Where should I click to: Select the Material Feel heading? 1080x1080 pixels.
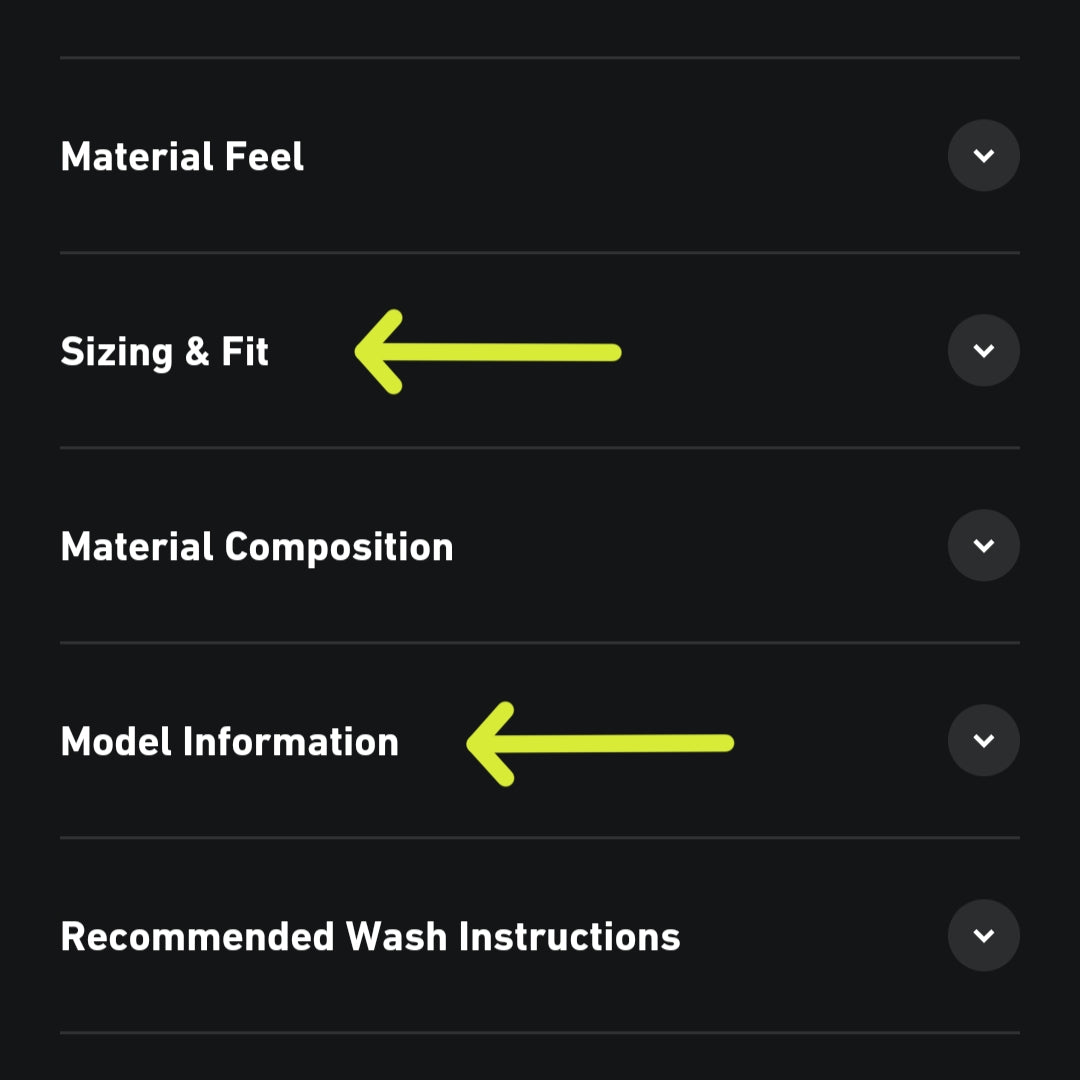click(x=182, y=157)
